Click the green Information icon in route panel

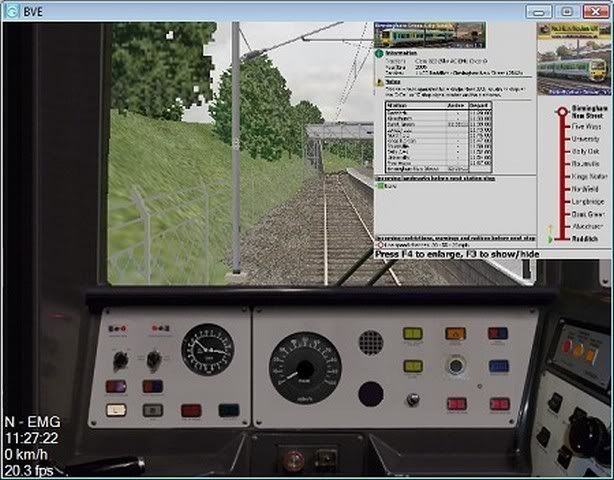379,54
